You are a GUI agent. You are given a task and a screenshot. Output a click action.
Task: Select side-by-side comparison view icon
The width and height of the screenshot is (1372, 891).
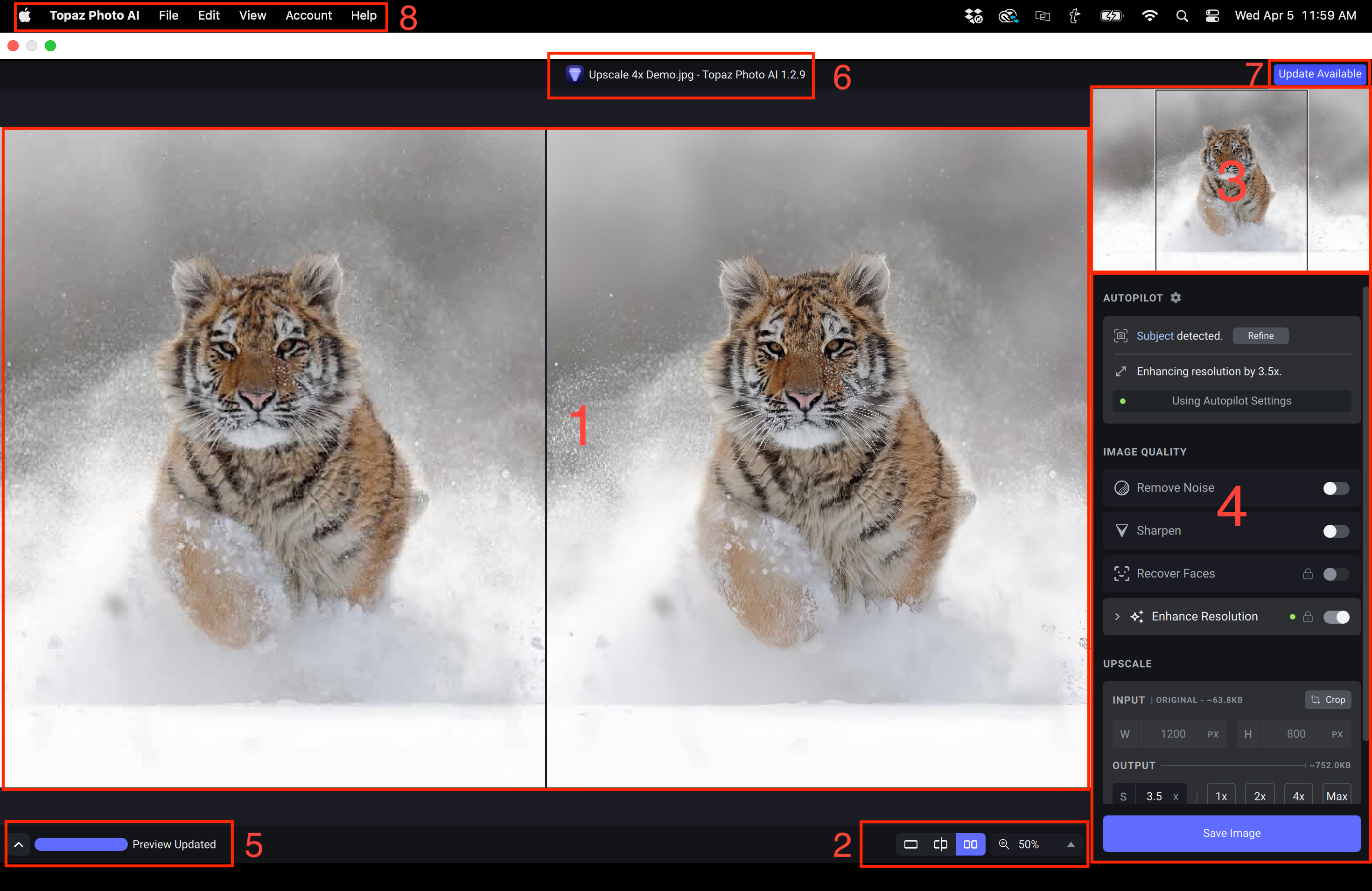pyautogui.click(x=970, y=844)
